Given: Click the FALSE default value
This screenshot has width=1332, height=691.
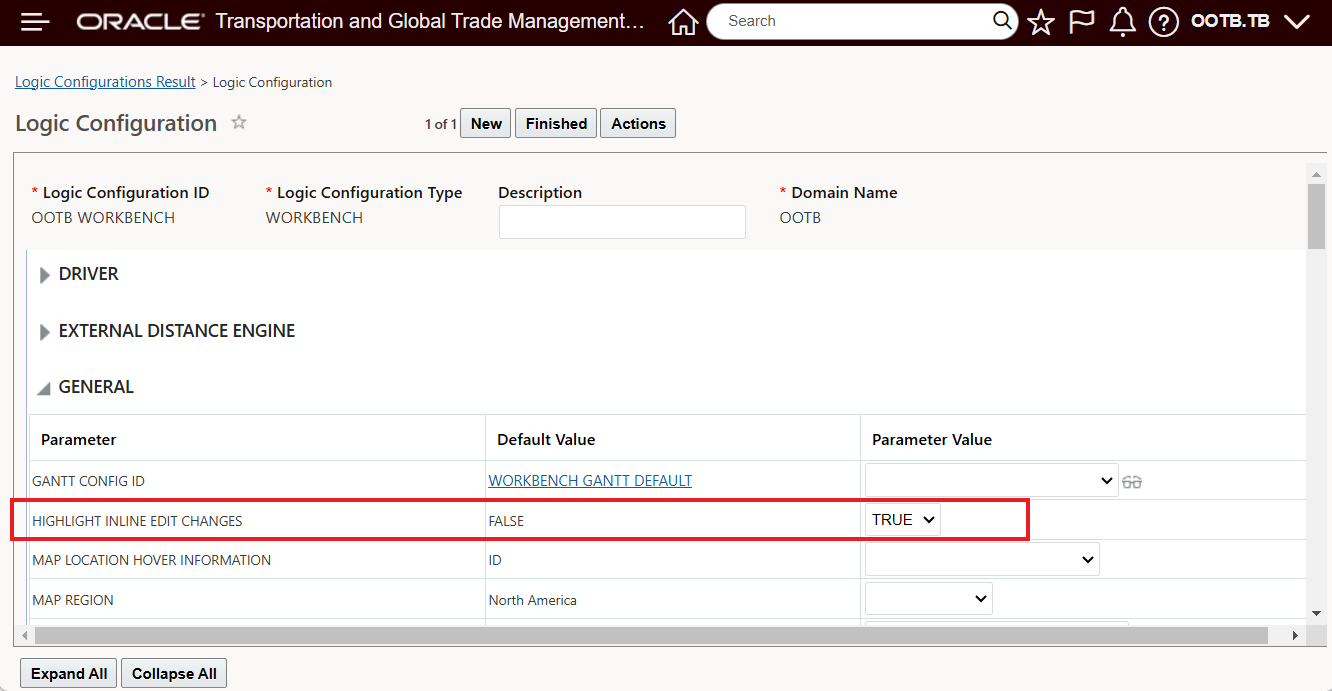Looking at the screenshot, I should click(506, 521).
